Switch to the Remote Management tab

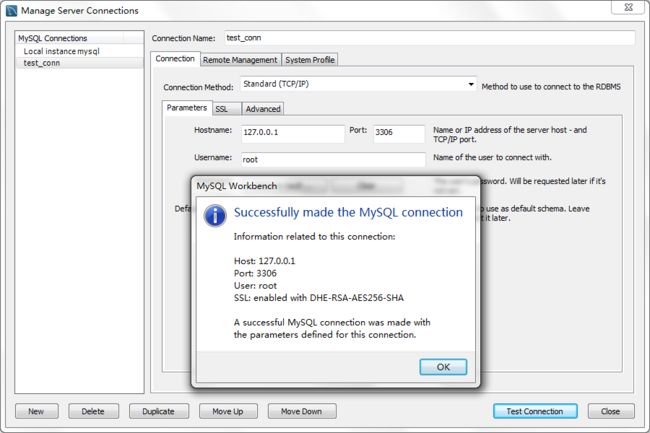pyautogui.click(x=240, y=60)
